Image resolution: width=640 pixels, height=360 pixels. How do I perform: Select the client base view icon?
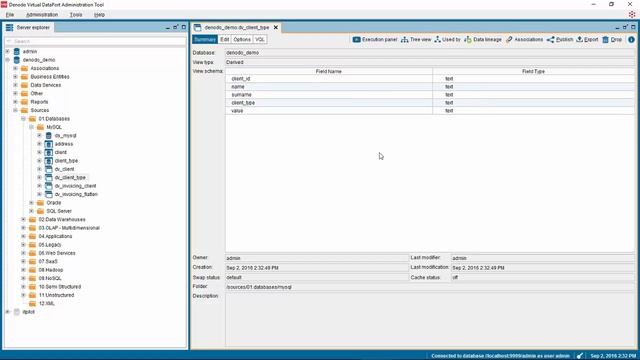(x=49, y=152)
